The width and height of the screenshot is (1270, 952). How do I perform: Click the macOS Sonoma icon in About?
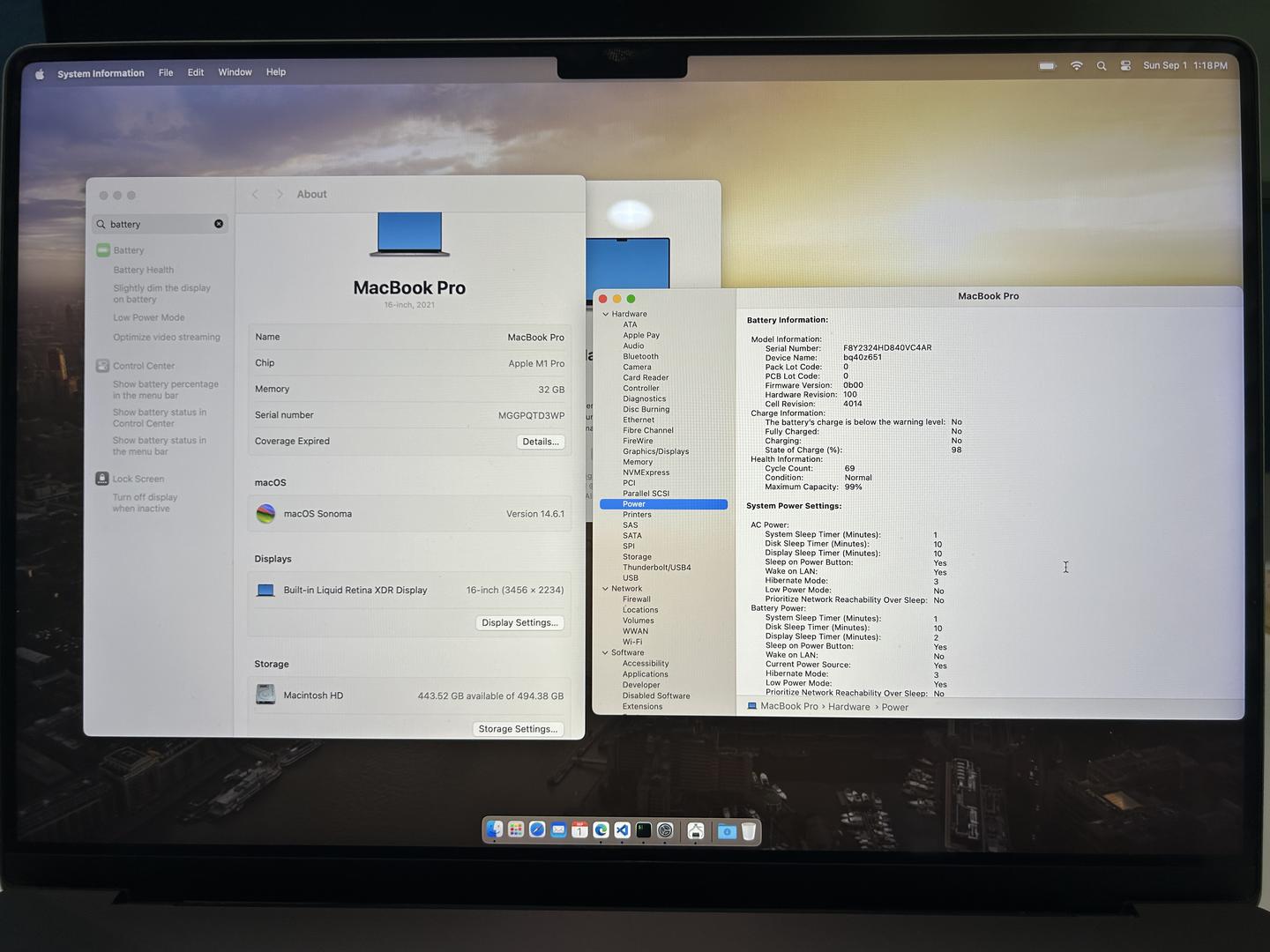(265, 514)
